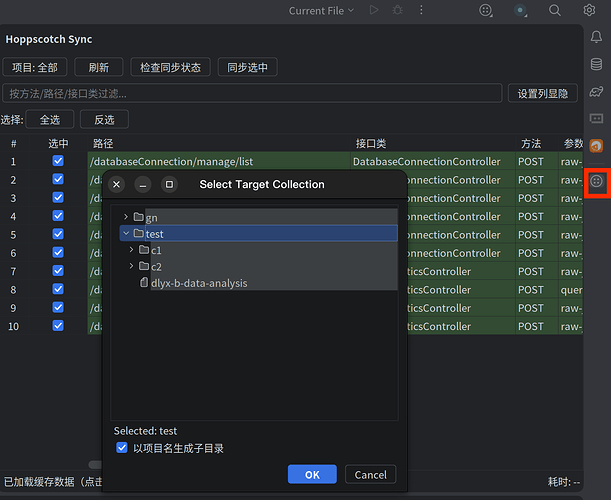The height and width of the screenshot is (500, 611).
Task: Collapse the test collection node
Action: (126, 233)
